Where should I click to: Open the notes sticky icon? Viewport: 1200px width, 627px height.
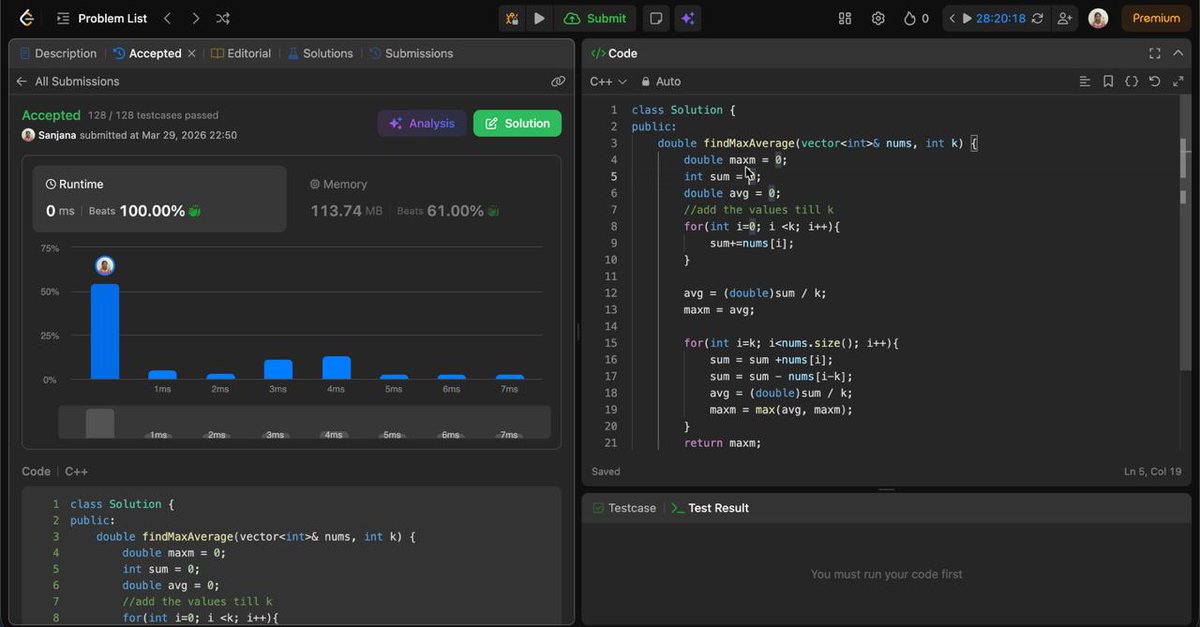point(655,18)
